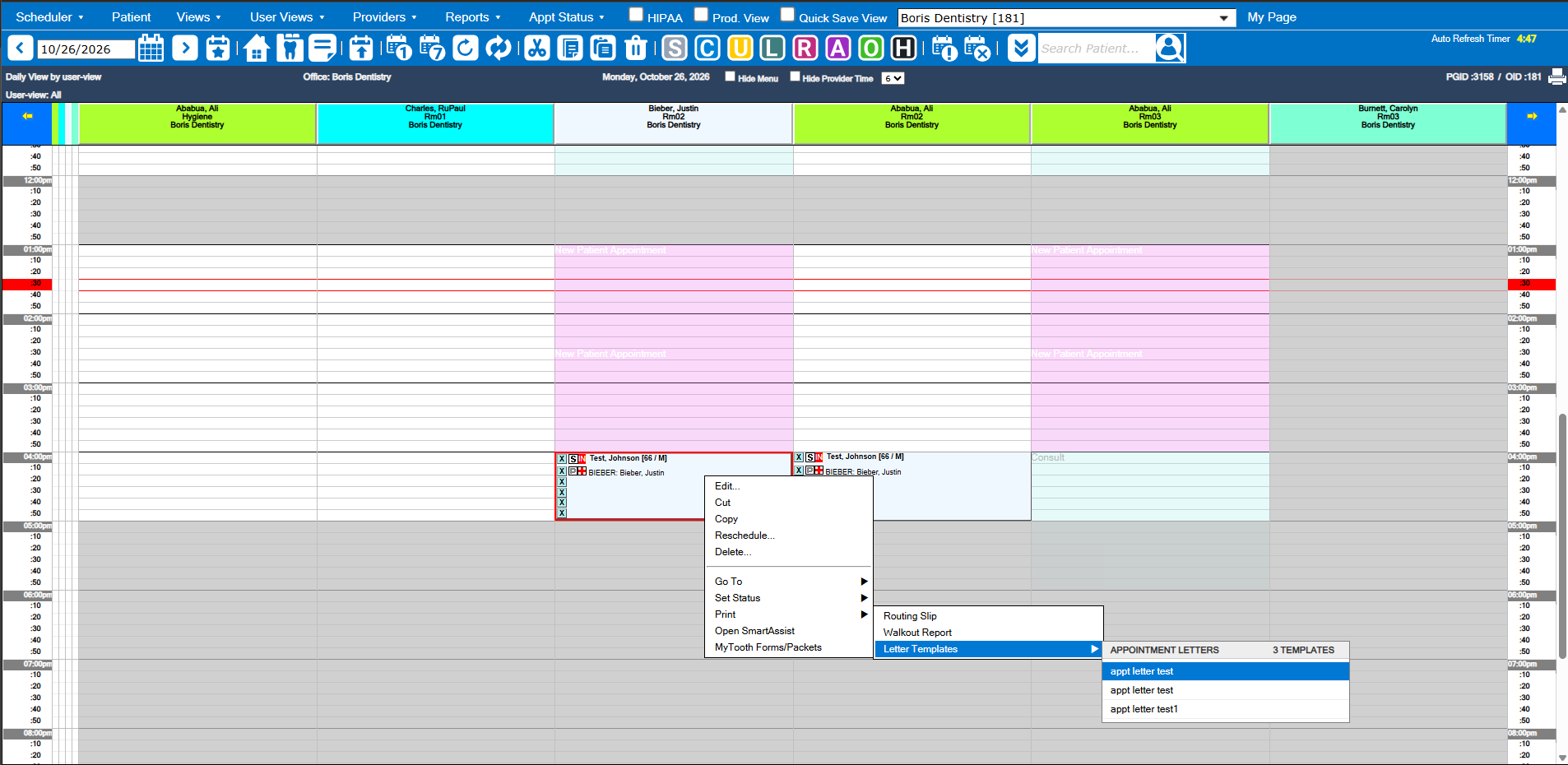Click the Search Patient input field
Screen dimensions: 1568x765
pos(1097,49)
